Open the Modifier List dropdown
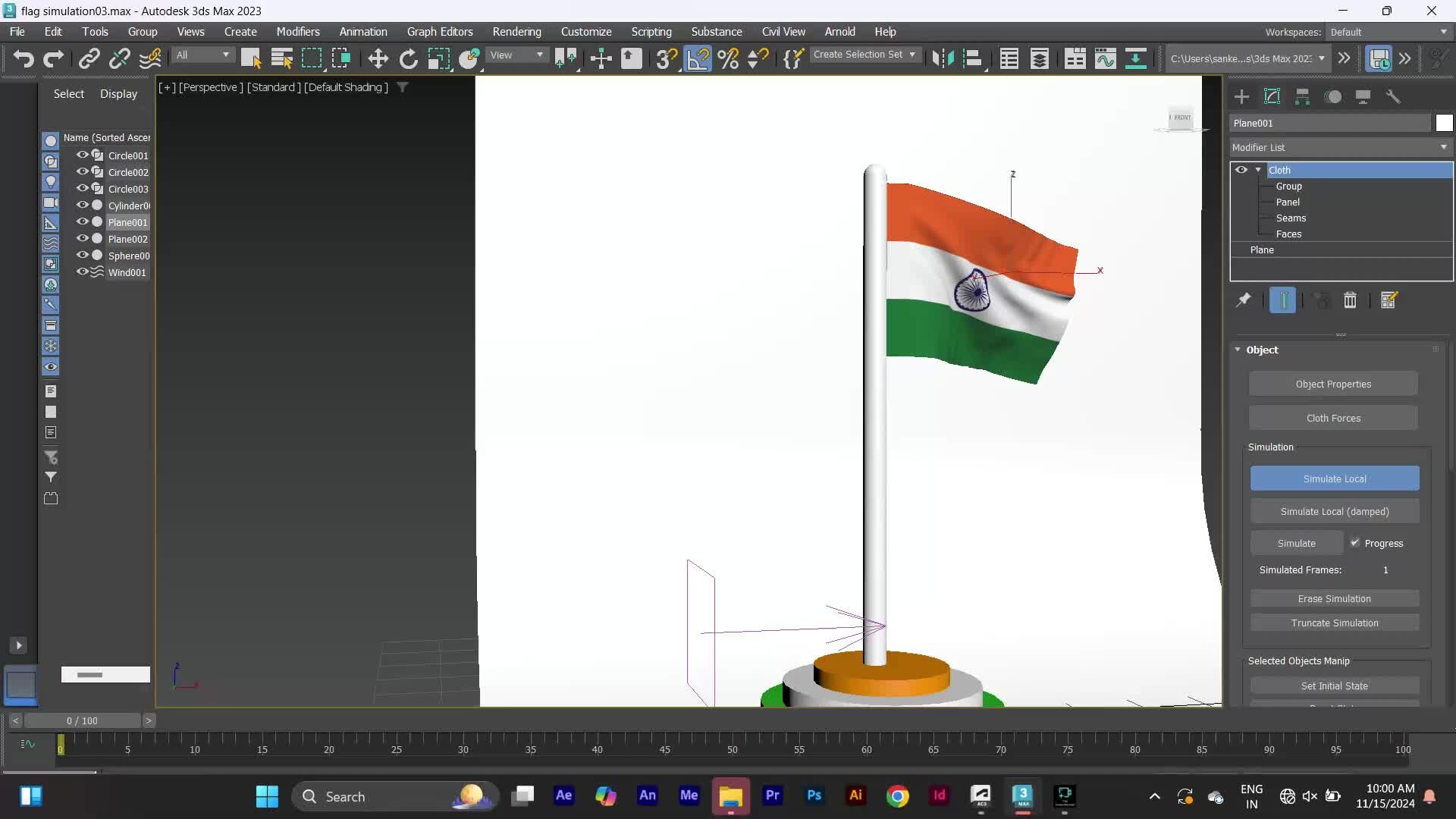The height and width of the screenshot is (819, 1456). pyautogui.click(x=1443, y=147)
